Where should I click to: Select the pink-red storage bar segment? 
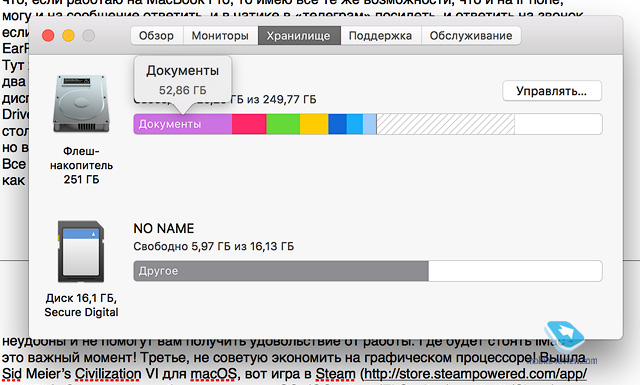click(x=249, y=124)
